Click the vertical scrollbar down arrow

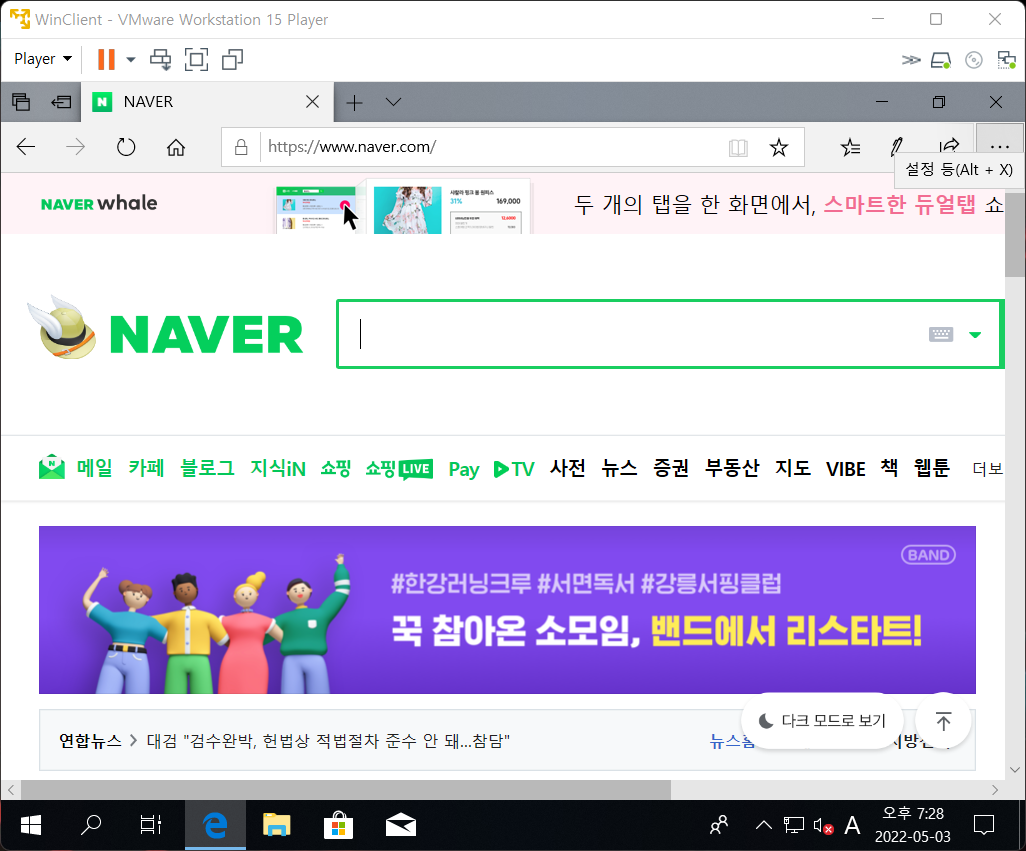coord(1015,770)
